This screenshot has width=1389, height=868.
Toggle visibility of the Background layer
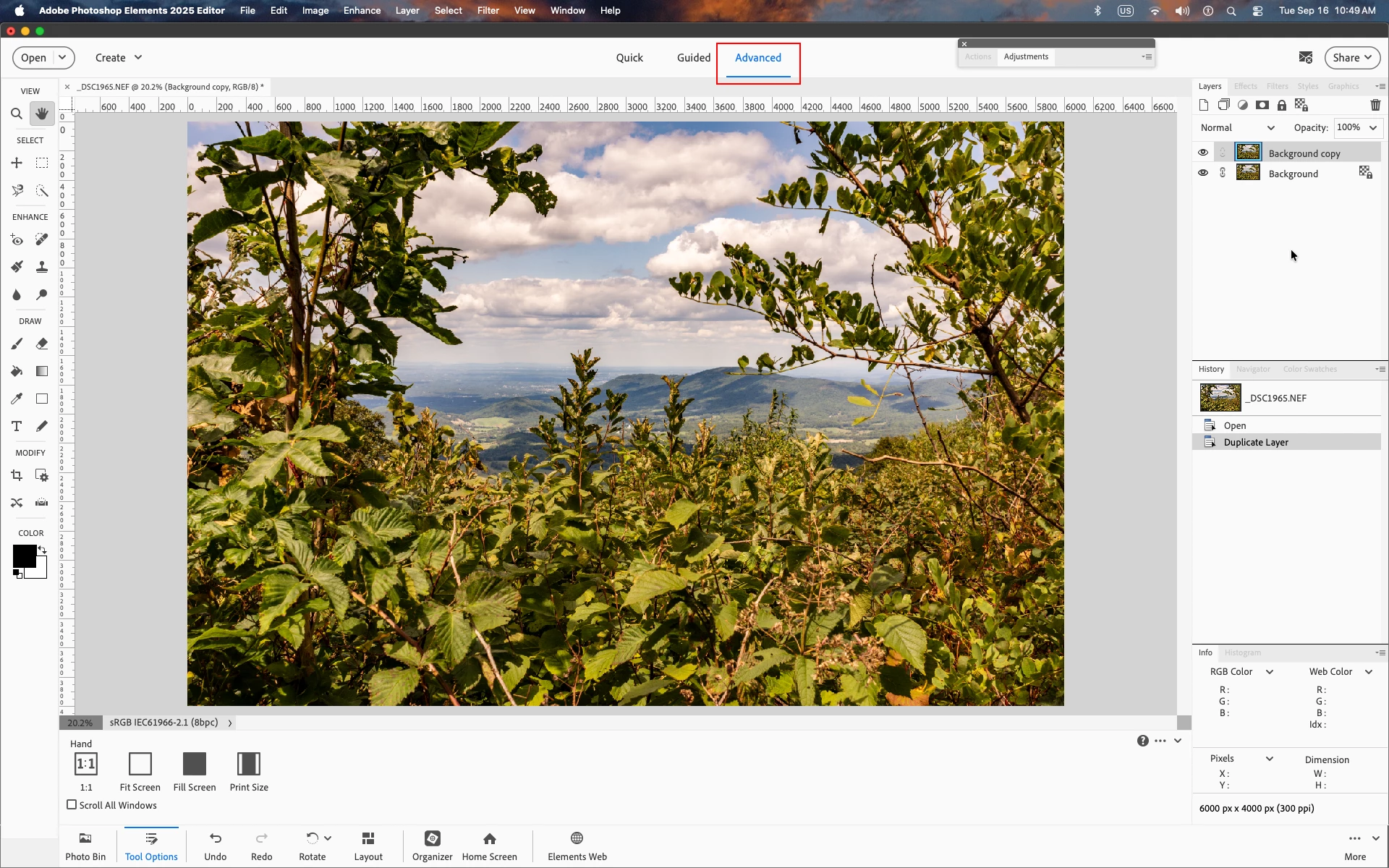[1203, 173]
